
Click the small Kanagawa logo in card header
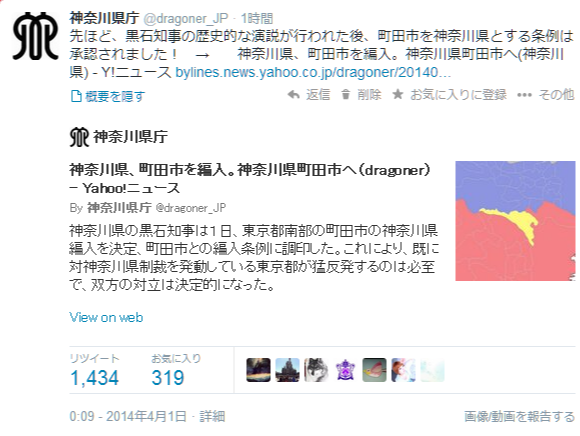click(79, 137)
